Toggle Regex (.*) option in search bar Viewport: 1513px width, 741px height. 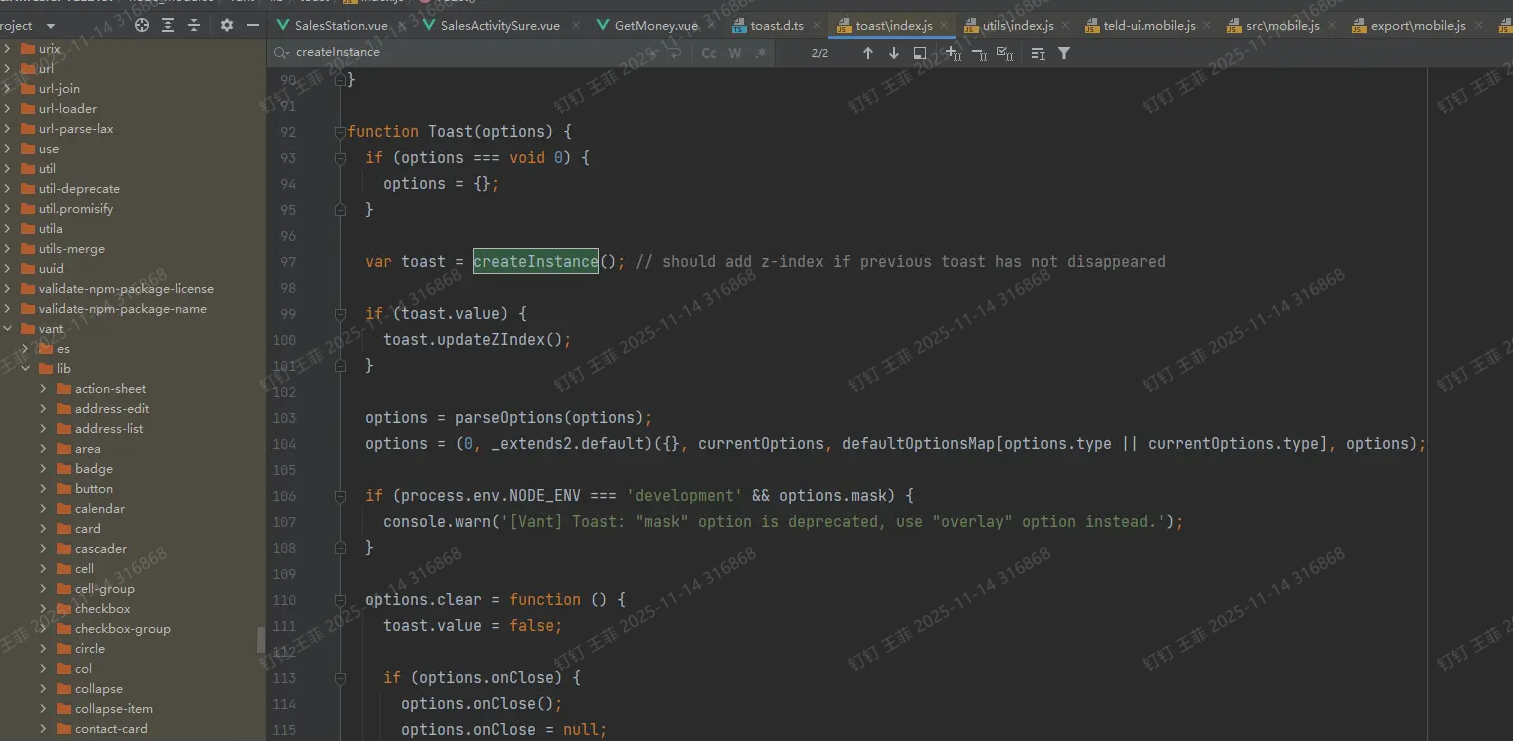click(760, 53)
